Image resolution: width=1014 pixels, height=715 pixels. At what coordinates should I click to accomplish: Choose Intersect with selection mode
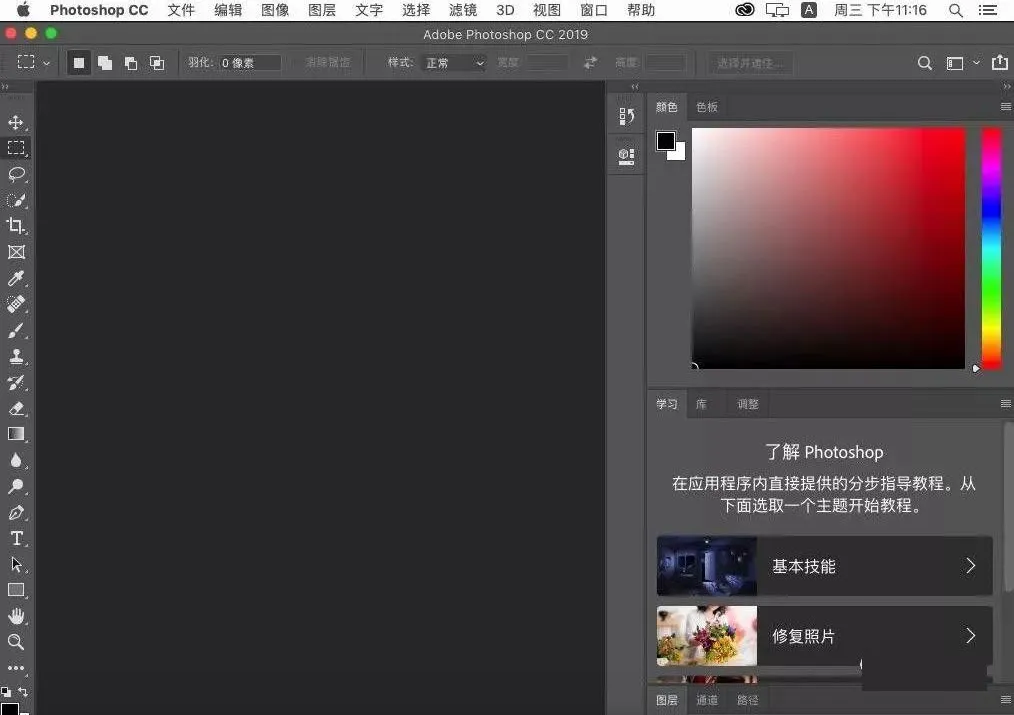pyautogui.click(x=156, y=63)
